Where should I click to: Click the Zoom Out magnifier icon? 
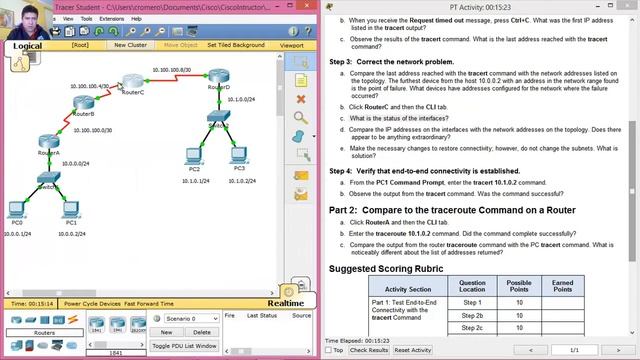point(160,31)
